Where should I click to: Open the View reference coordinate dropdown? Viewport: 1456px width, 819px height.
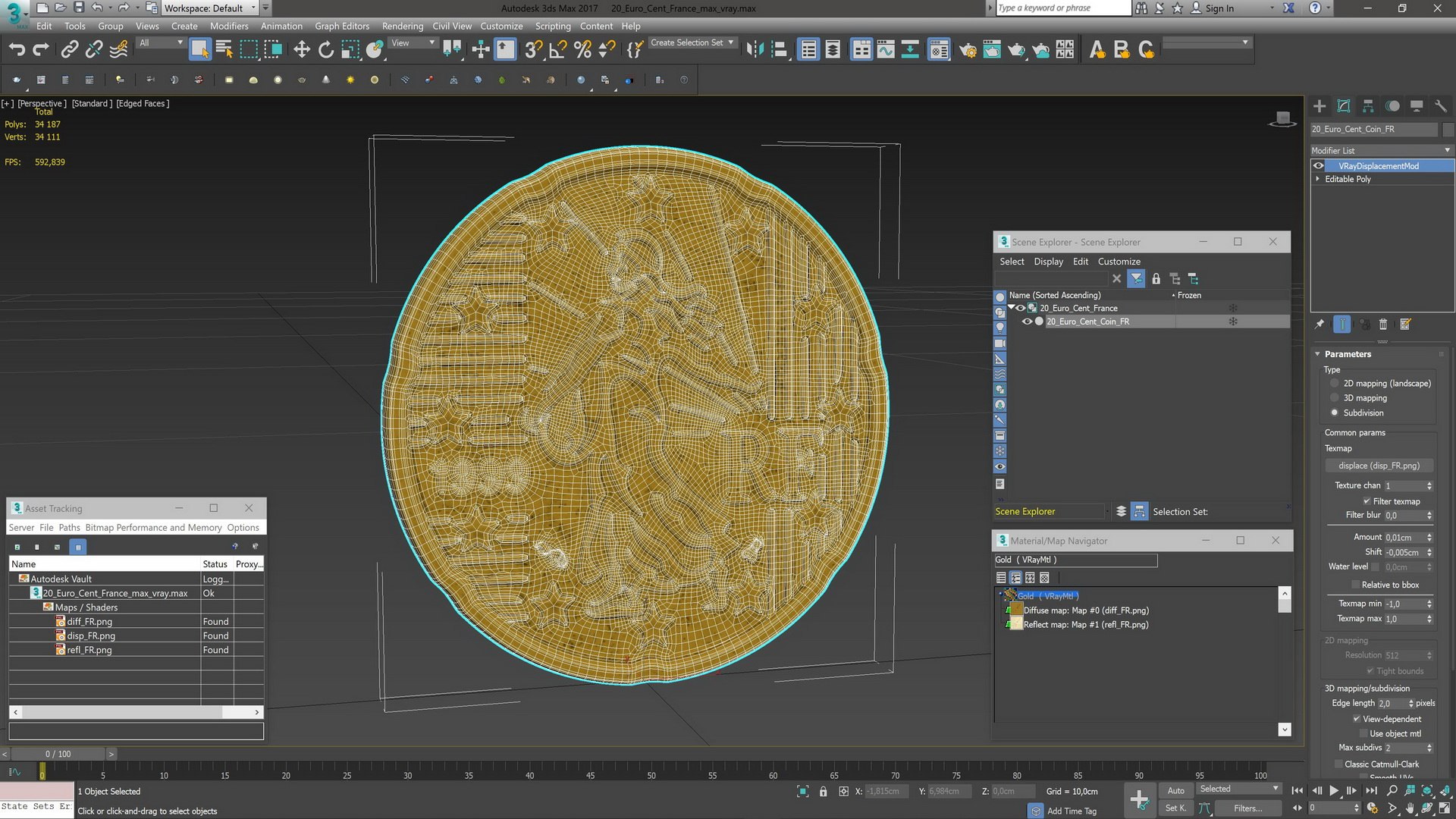413,43
